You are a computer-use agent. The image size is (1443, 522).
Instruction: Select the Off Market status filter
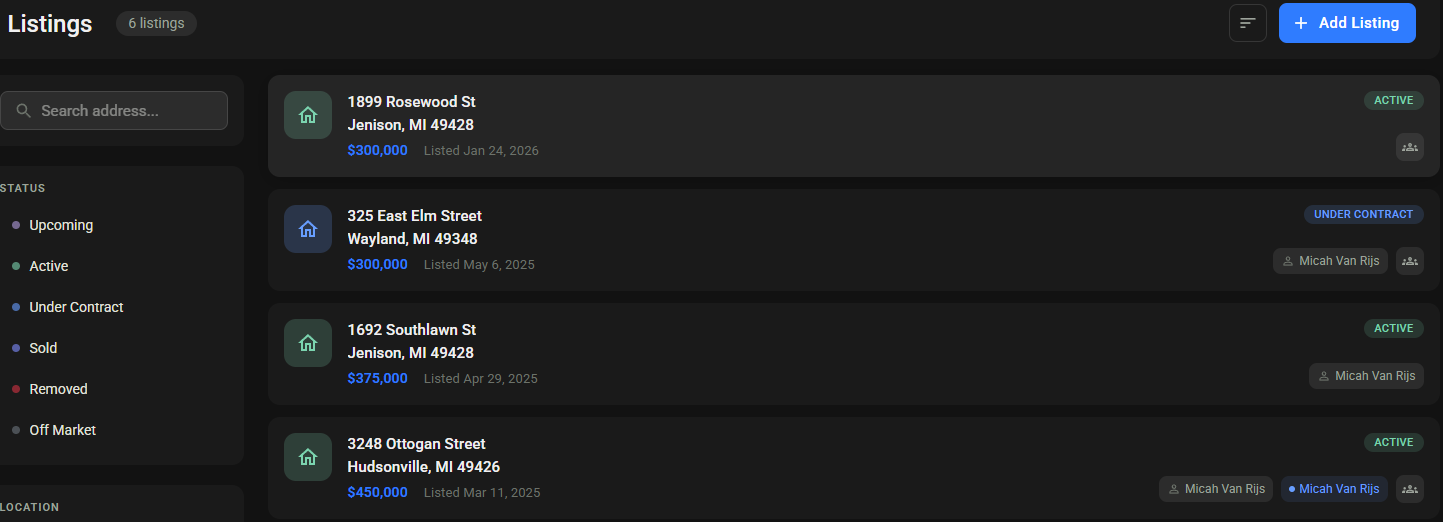coord(62,430)
